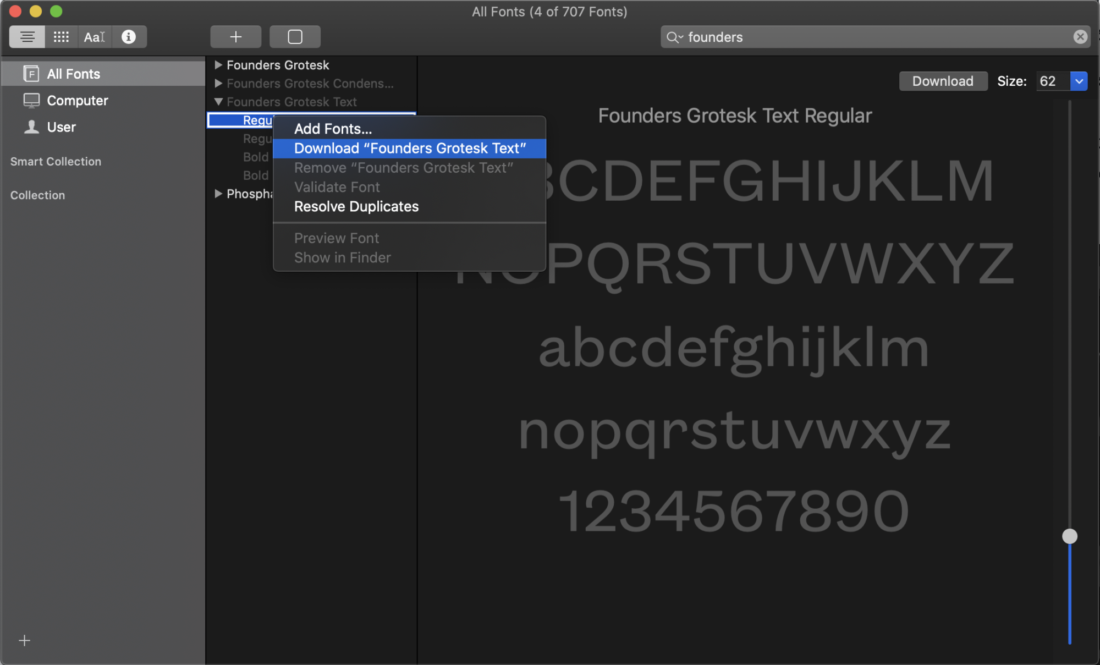Click the All Fonts sidebar icon
The image size is (1100, 665).
31,74
